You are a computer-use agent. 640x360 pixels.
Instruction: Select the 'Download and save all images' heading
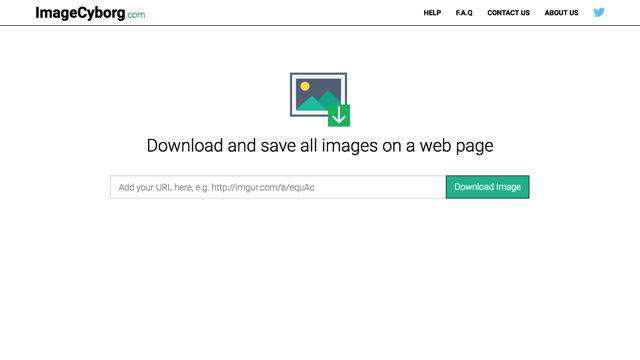pos(320,146)
